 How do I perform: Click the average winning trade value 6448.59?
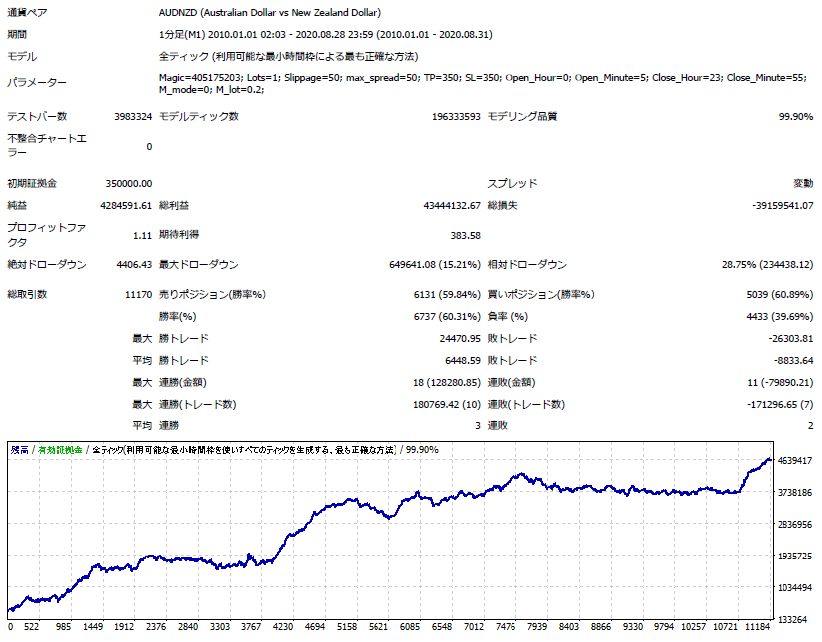click(x=463, y=361)
